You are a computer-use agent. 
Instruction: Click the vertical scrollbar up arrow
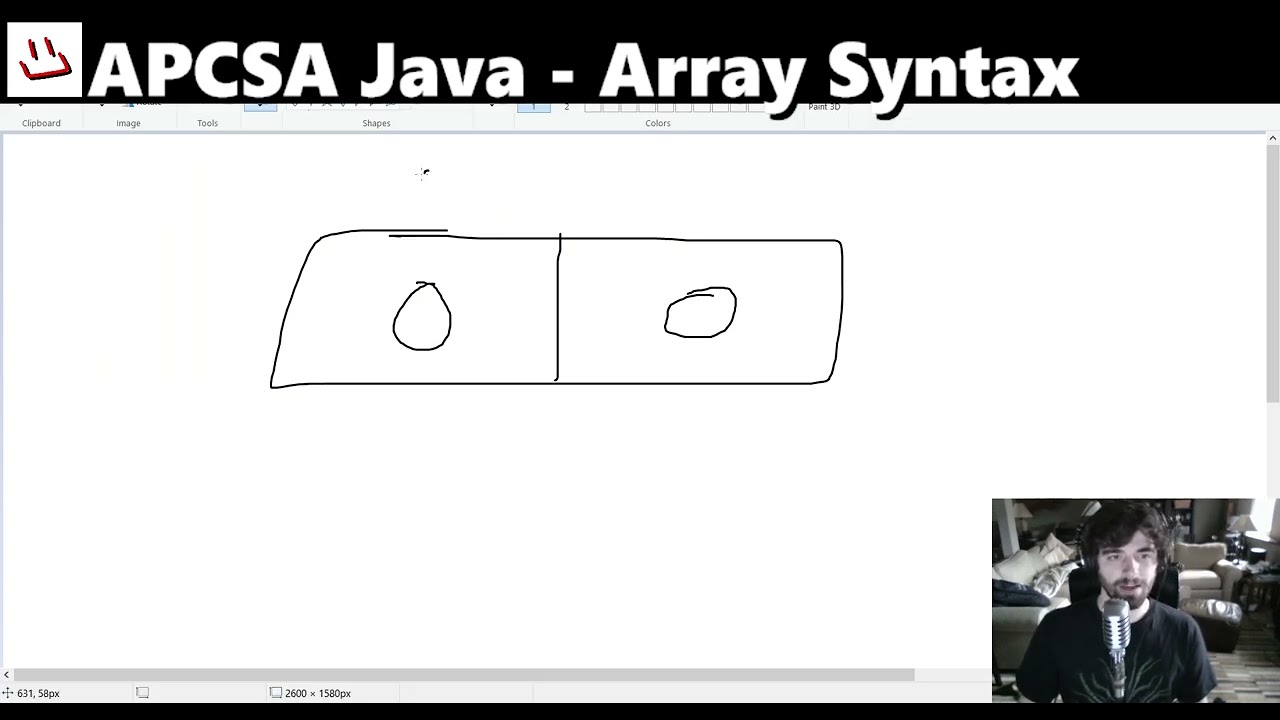[x=1272, y=138]
